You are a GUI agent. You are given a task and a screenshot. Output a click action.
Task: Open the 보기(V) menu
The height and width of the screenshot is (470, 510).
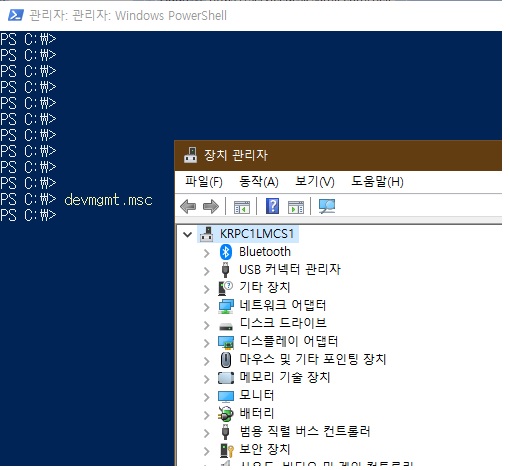point(315,182)
